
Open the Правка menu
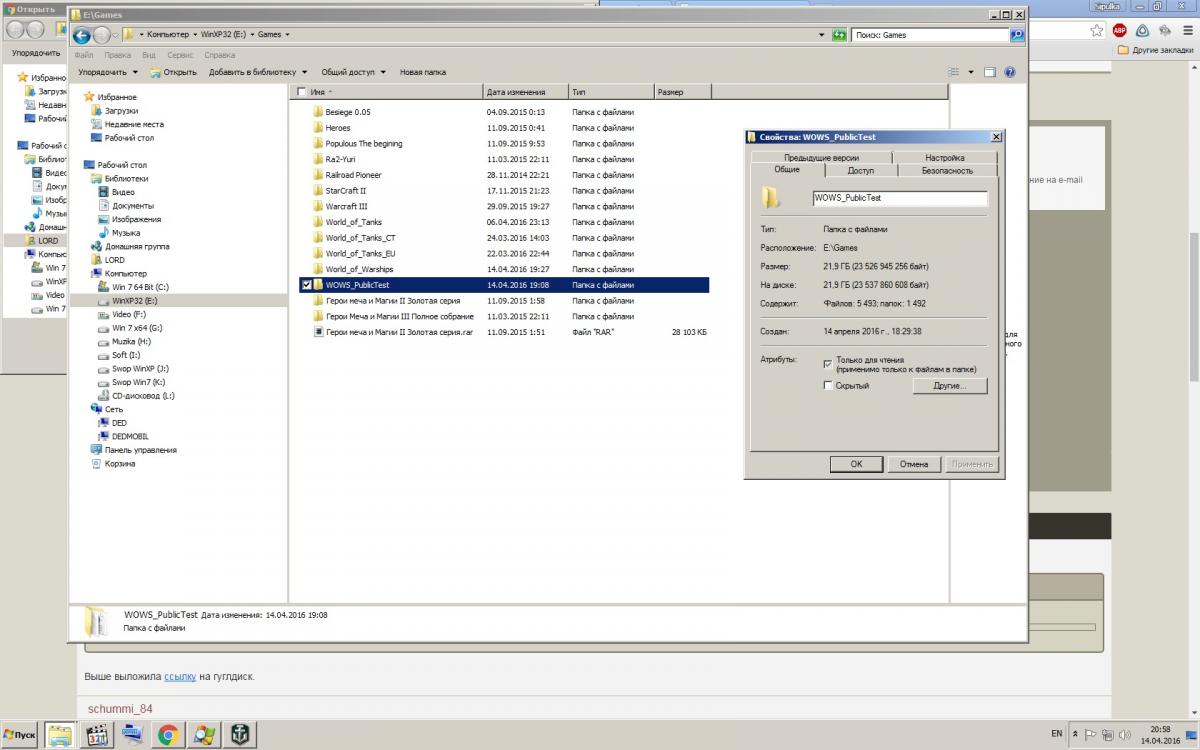pos(117,55)
